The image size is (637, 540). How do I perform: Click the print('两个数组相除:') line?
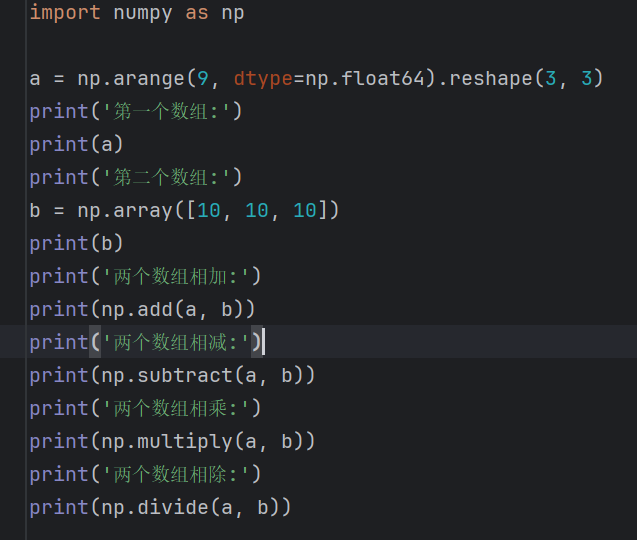coord(145,475)
